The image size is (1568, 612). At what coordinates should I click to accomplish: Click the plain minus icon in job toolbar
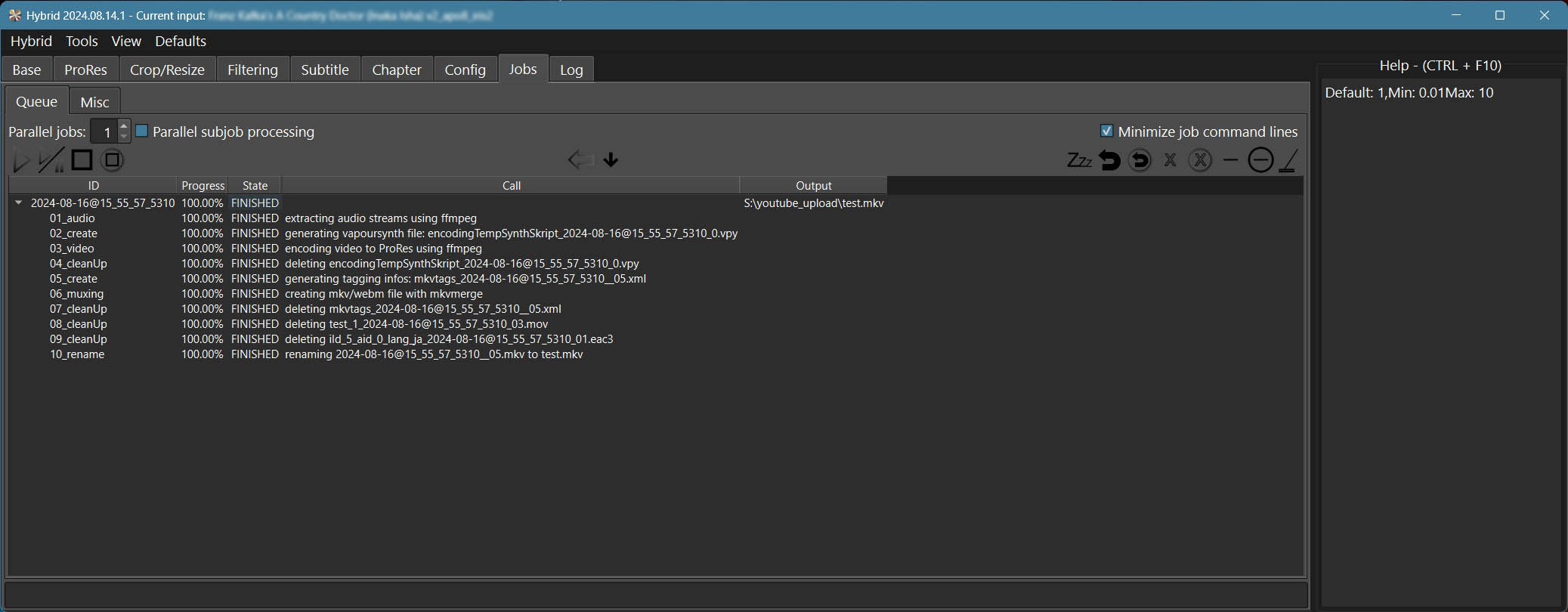tap(1230, 160)
